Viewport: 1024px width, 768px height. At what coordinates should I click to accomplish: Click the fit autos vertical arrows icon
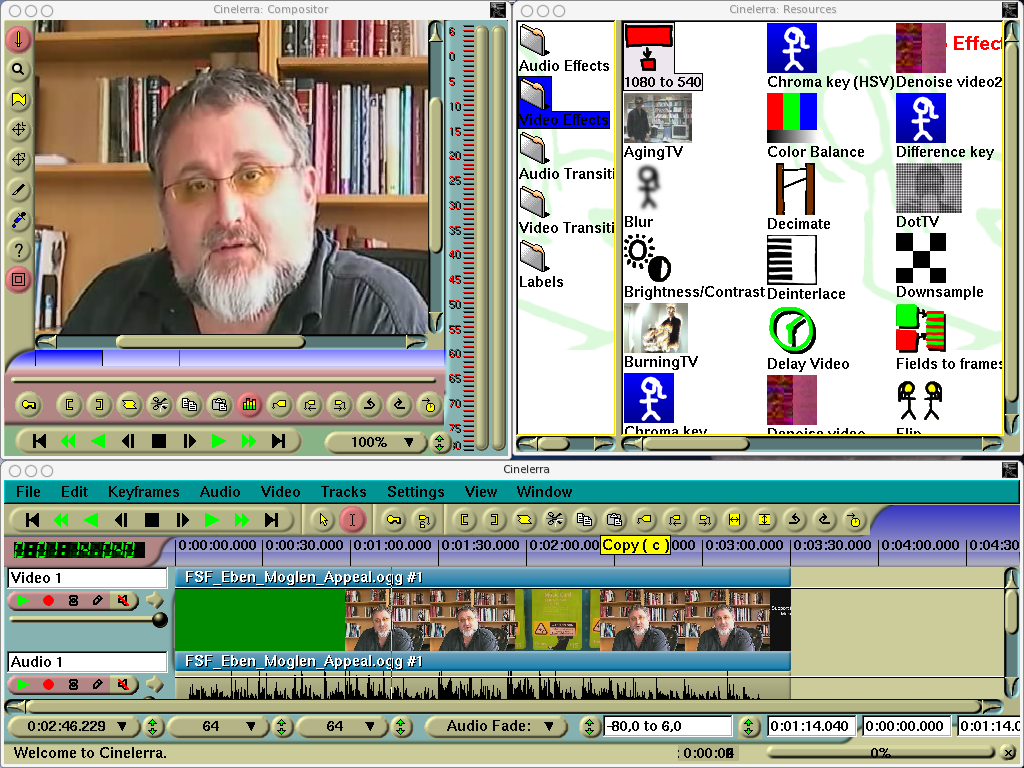[x=765, y=520]
